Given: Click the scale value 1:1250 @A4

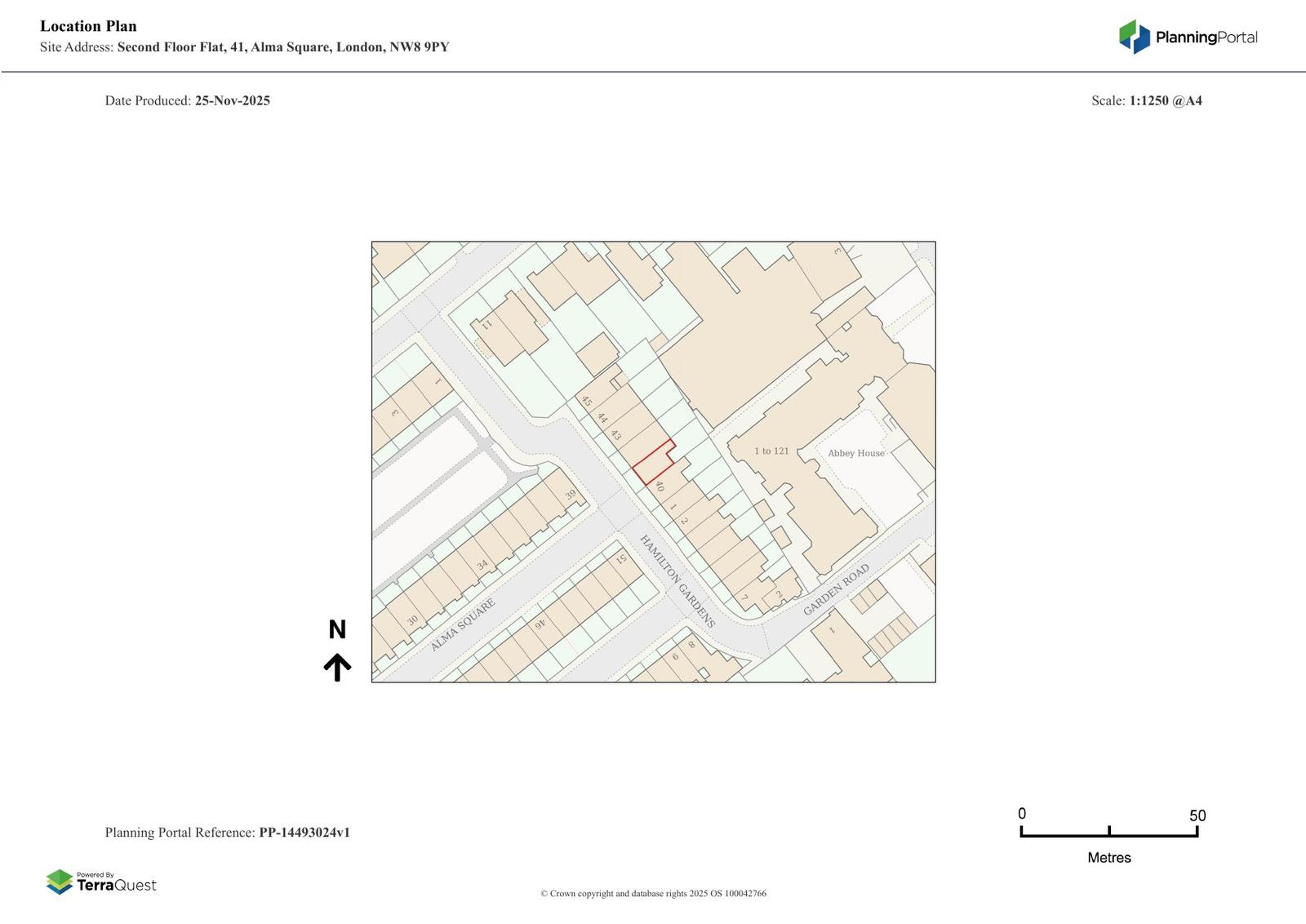Looking at the screenshot, I should pyautogui.click(x=1165, y=101).
